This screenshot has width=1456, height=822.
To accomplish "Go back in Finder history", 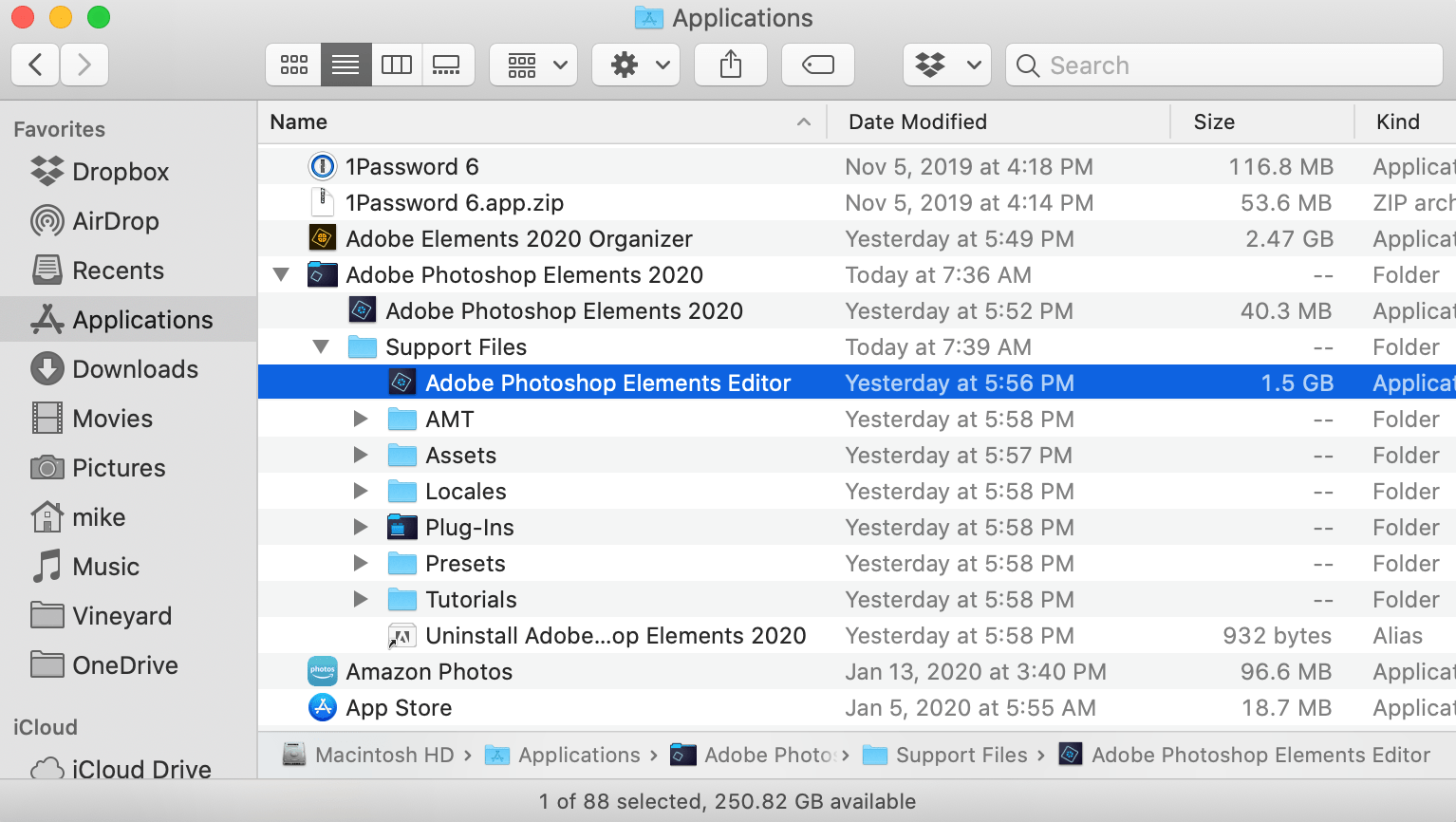I will click(x=36, y=65).
